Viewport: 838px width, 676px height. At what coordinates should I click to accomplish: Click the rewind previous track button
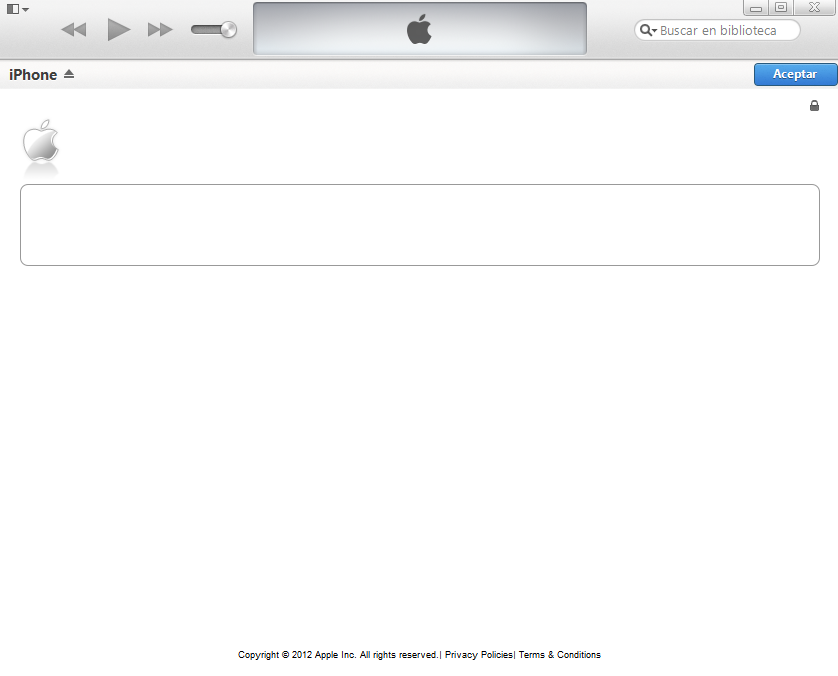74,29
